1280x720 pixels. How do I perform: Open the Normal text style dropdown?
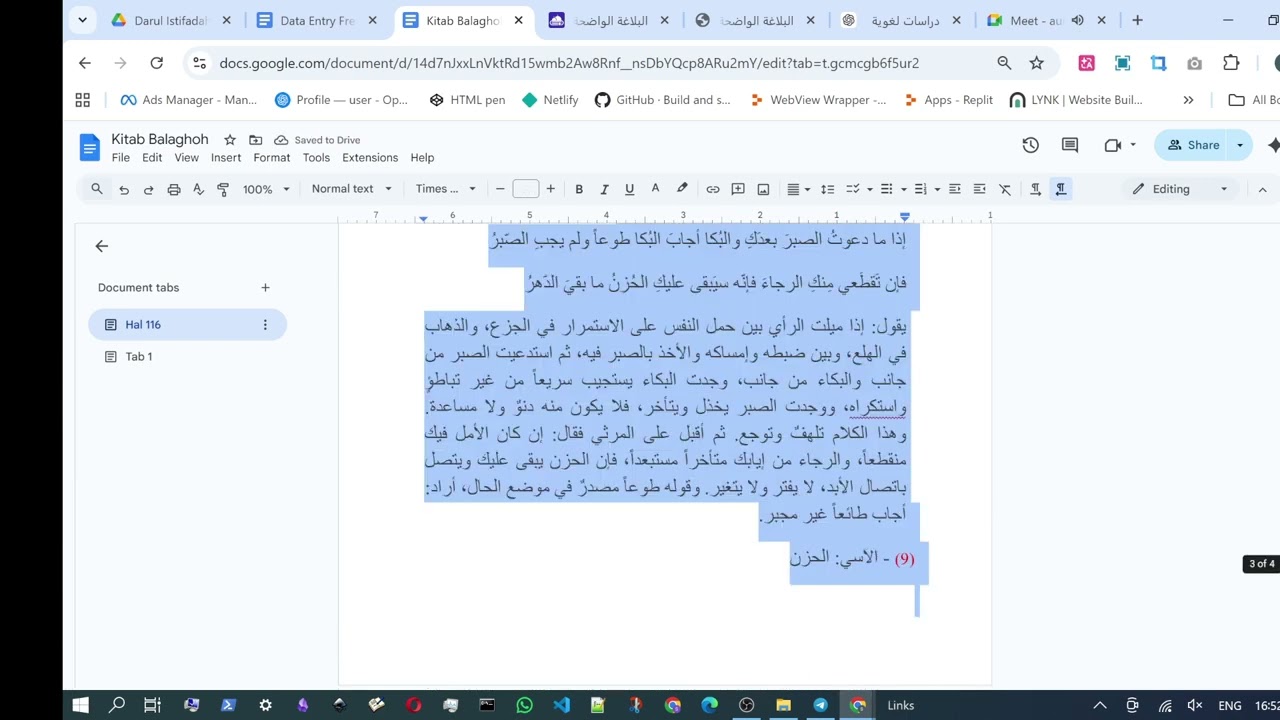351,189
